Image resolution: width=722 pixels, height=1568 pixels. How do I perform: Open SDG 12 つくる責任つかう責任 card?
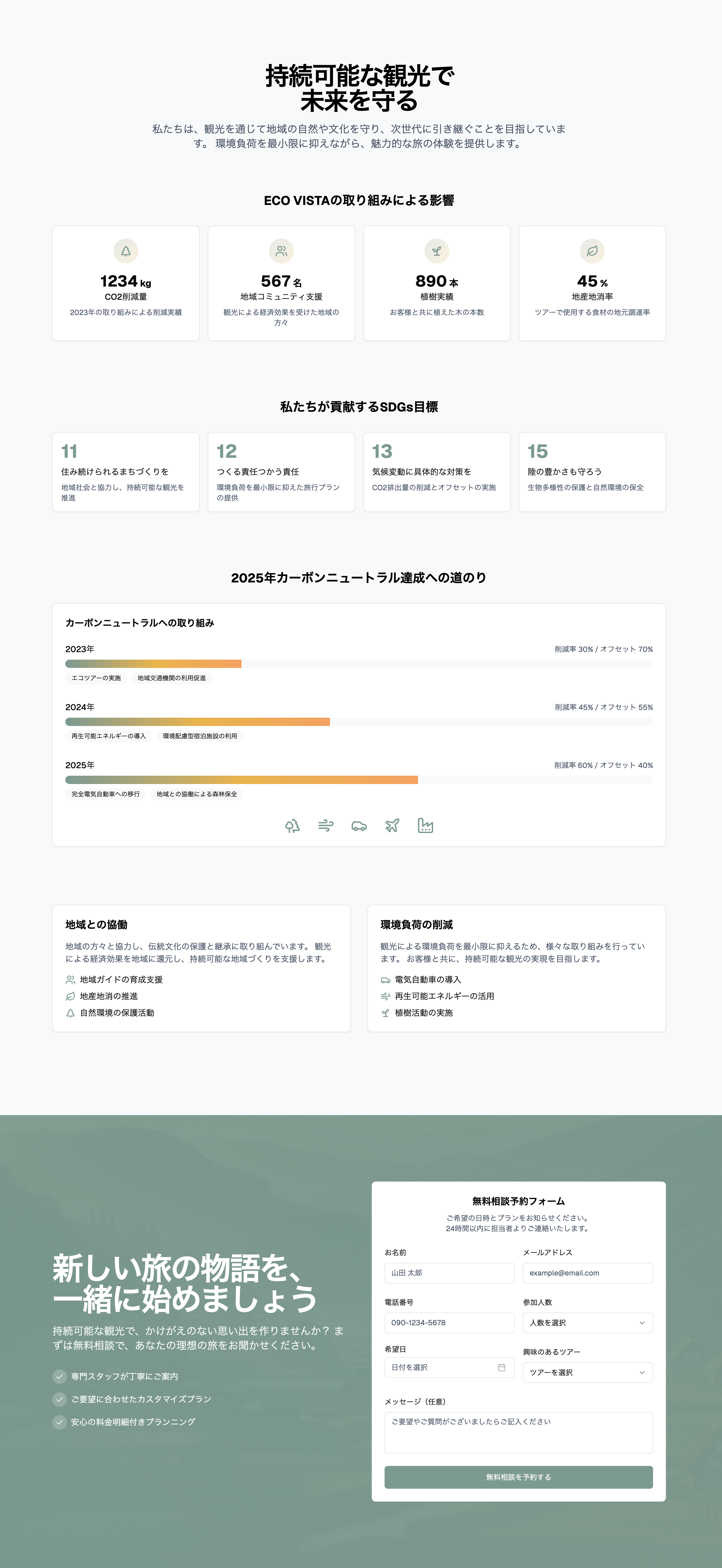281,472
